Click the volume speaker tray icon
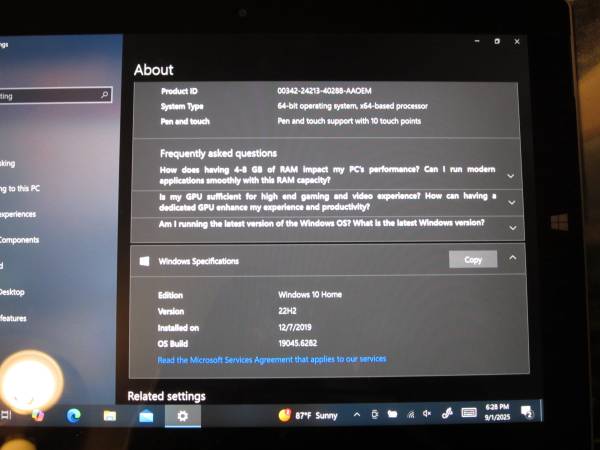The image size is (600, 450). (x=427, y=413)
